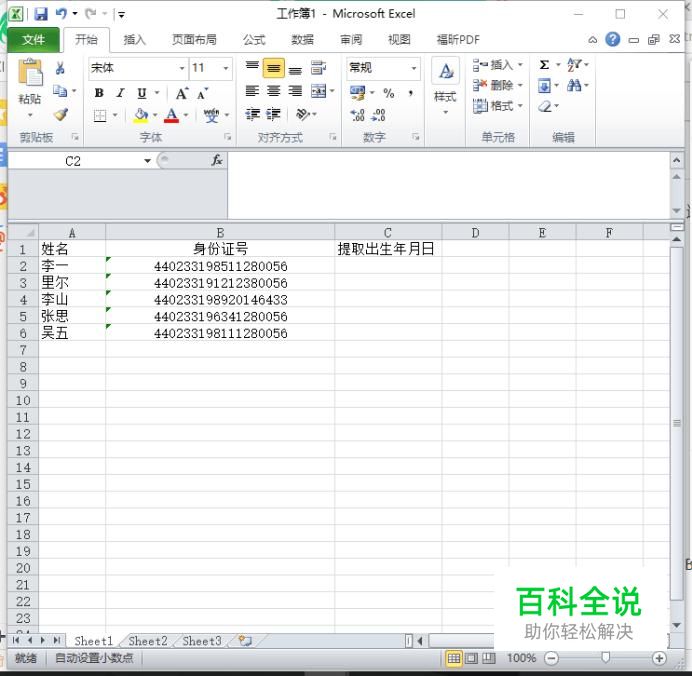
Task: Click the Sort and Filter icon
Action: pos(574,65)
